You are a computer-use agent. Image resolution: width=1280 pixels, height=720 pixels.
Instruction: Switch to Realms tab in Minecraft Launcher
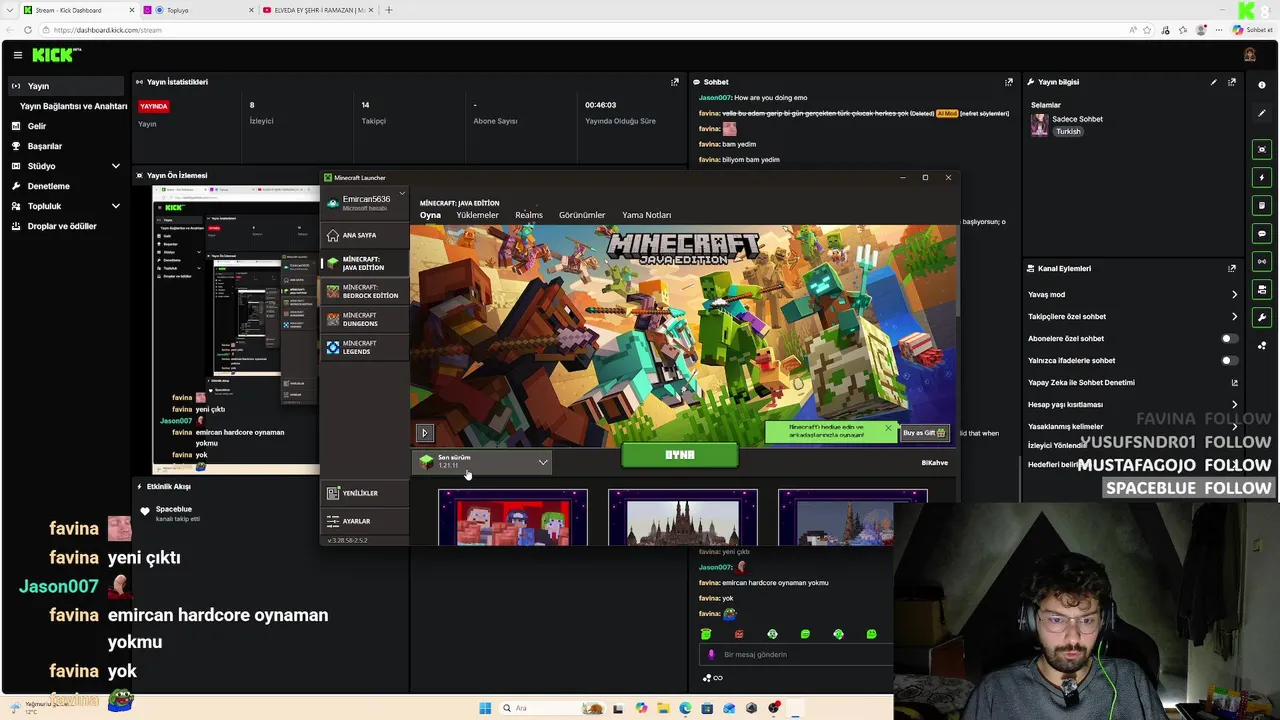click(529, 215)
